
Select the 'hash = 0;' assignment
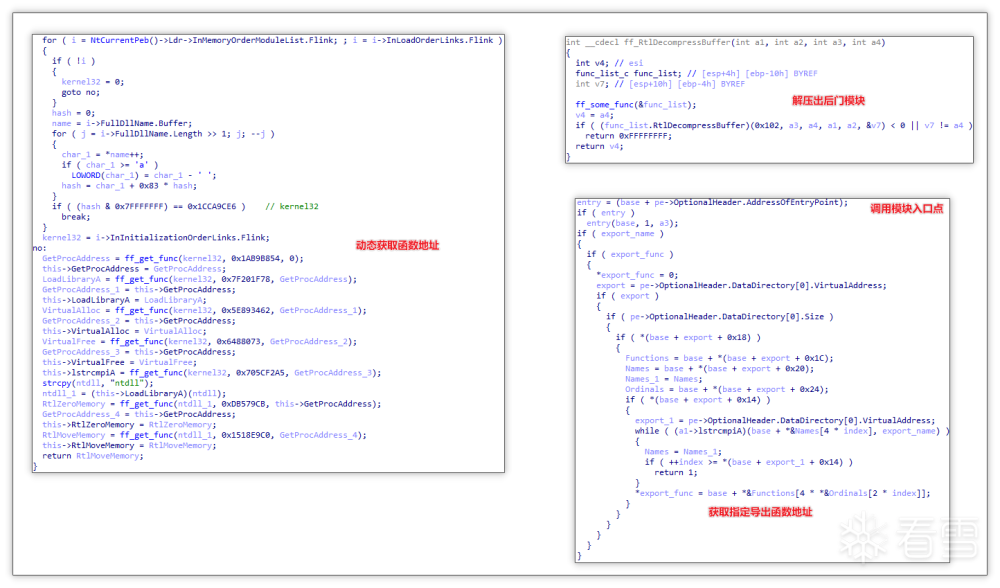[x=73, y=113]
